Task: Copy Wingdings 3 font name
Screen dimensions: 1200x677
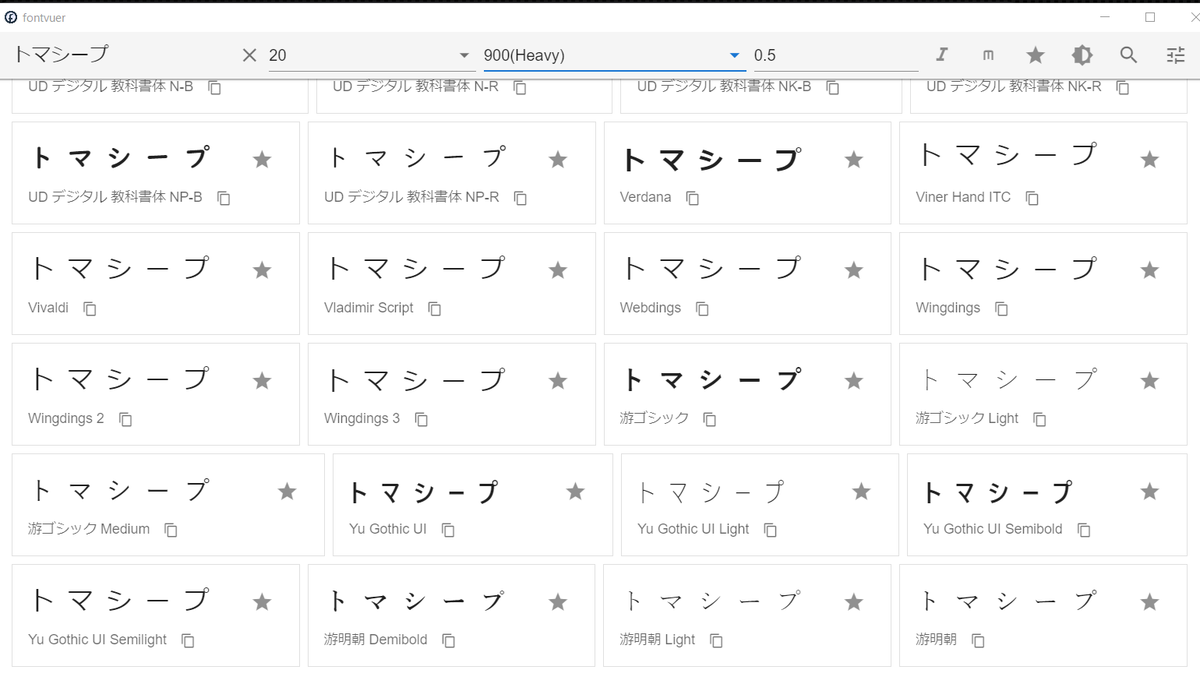Action: 421,419
